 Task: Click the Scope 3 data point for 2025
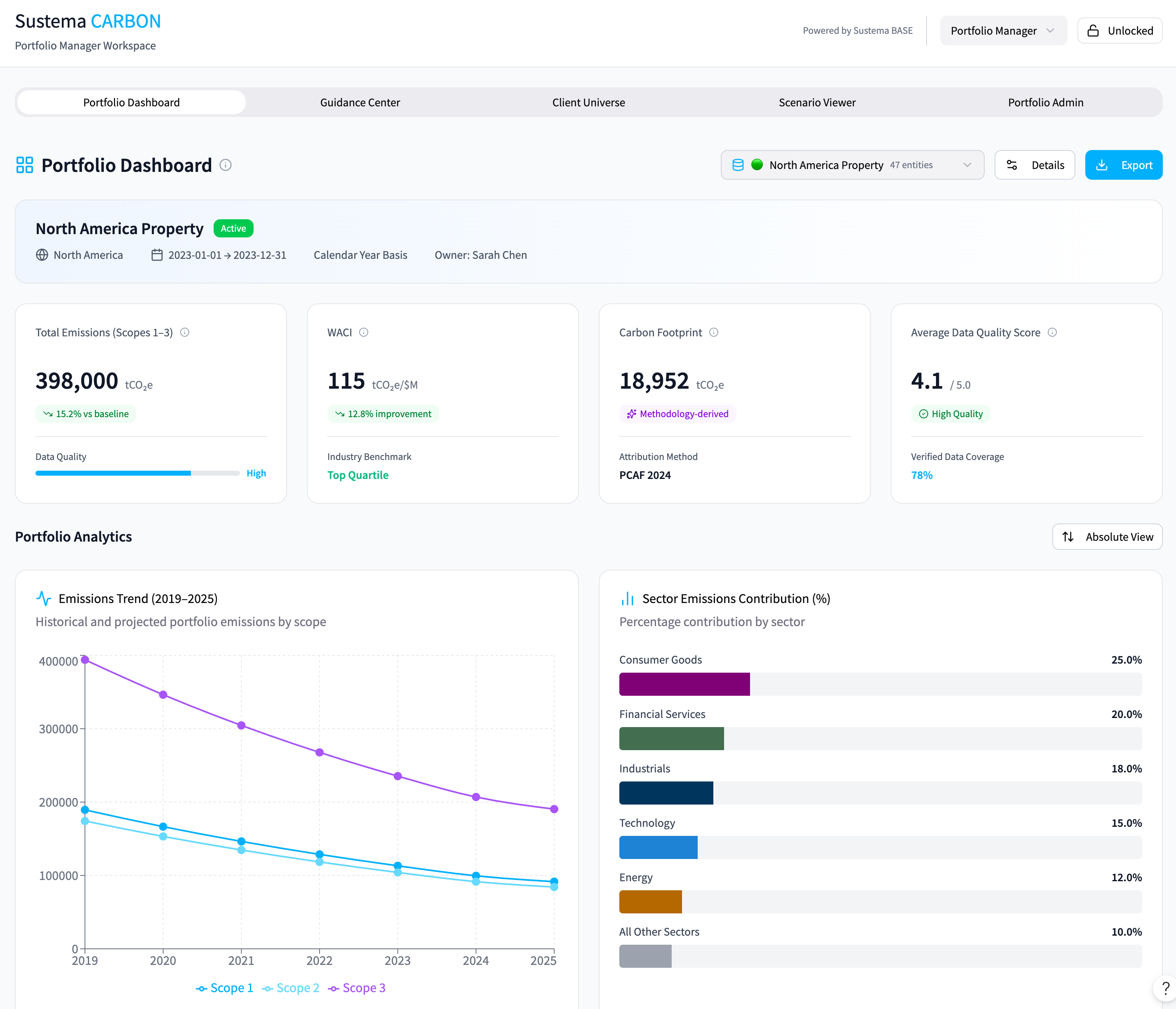click(555, 809)
